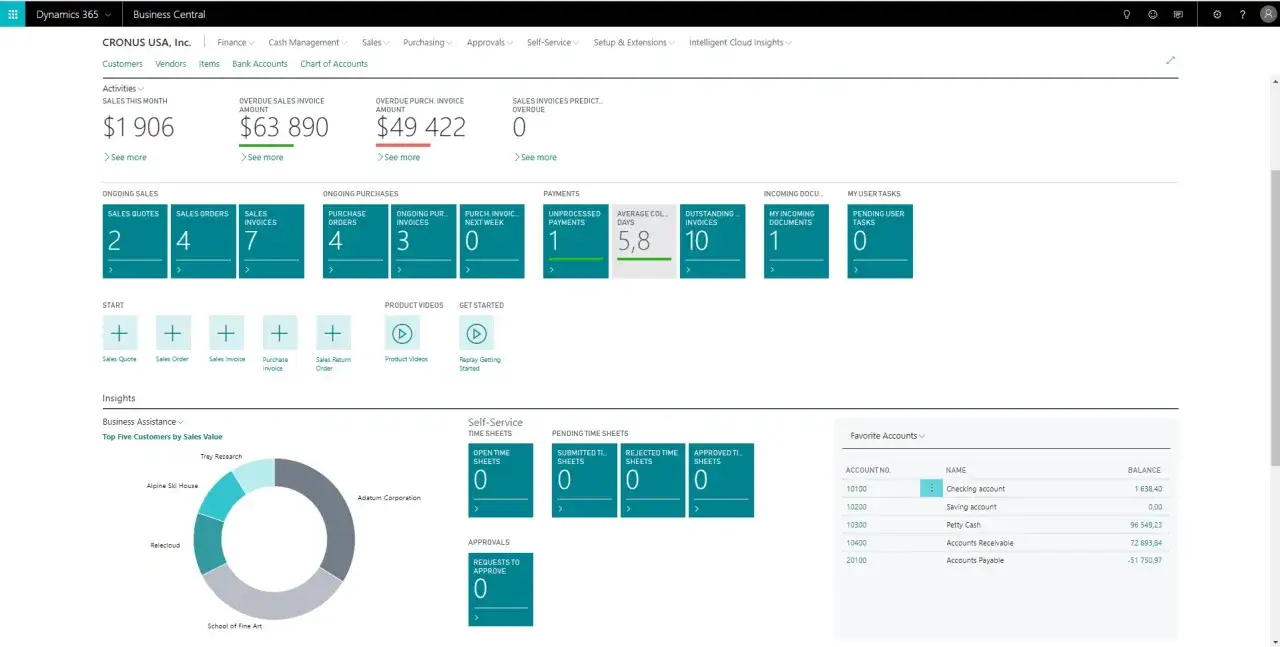Click Top Five Customers by Sales Value title
This screenshot has height=647, width=1280.
[163, 437]
